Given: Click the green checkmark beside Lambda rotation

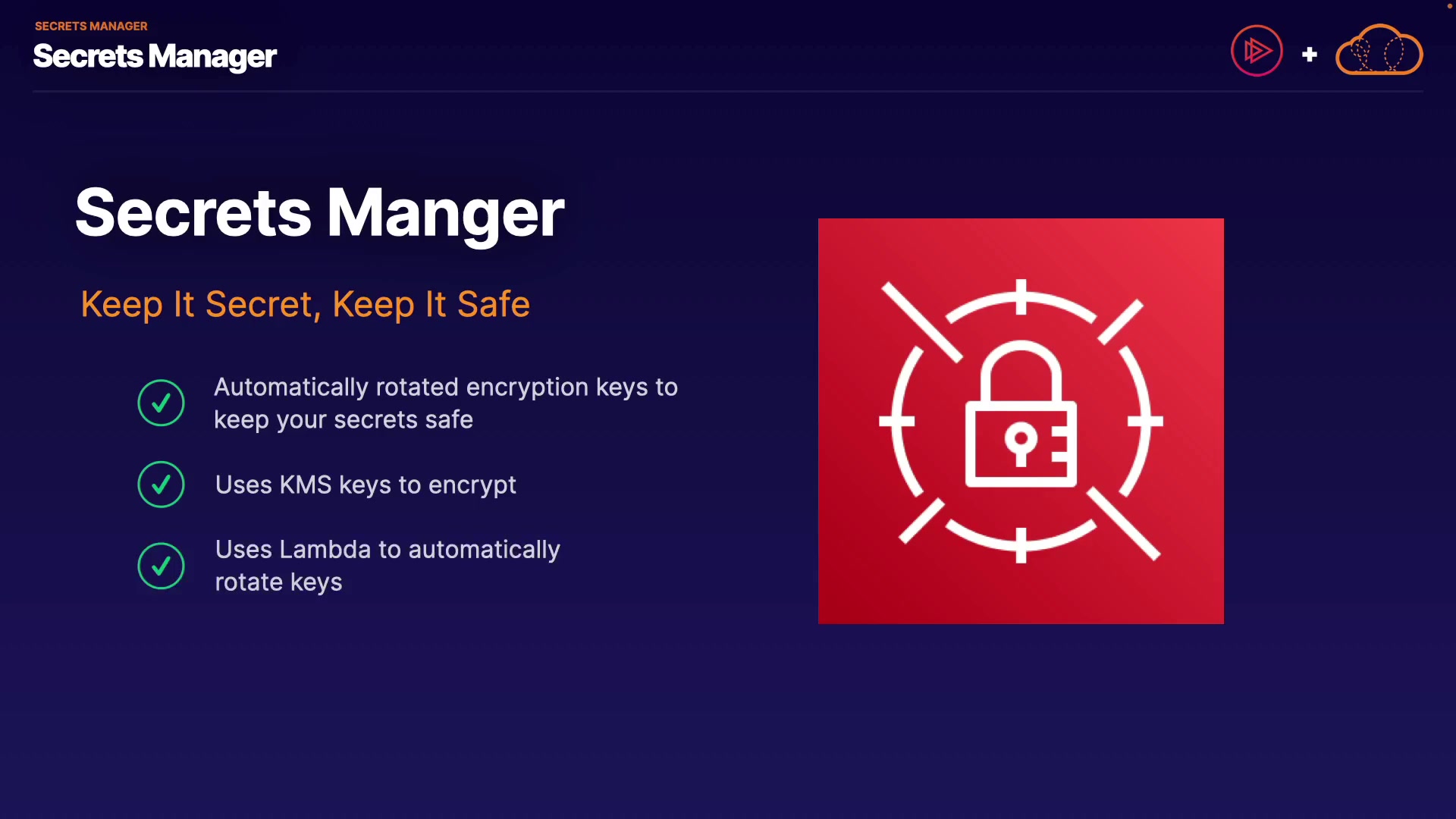Looking at the screenshot, I should pyautogui.click(x=161, y=566).
